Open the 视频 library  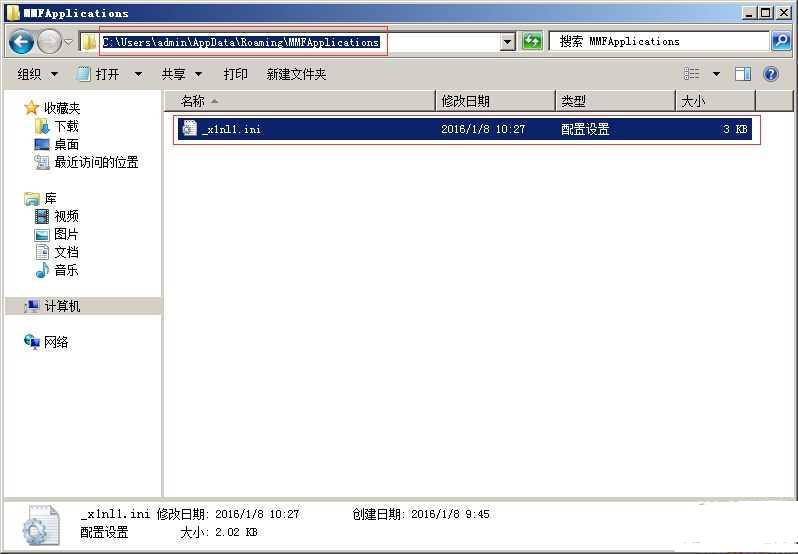pos(66,216)
